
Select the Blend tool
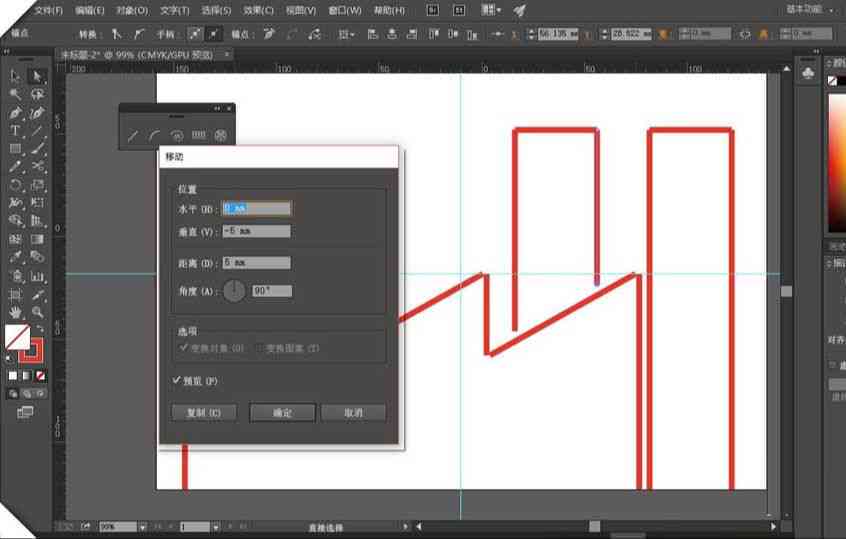37,257
